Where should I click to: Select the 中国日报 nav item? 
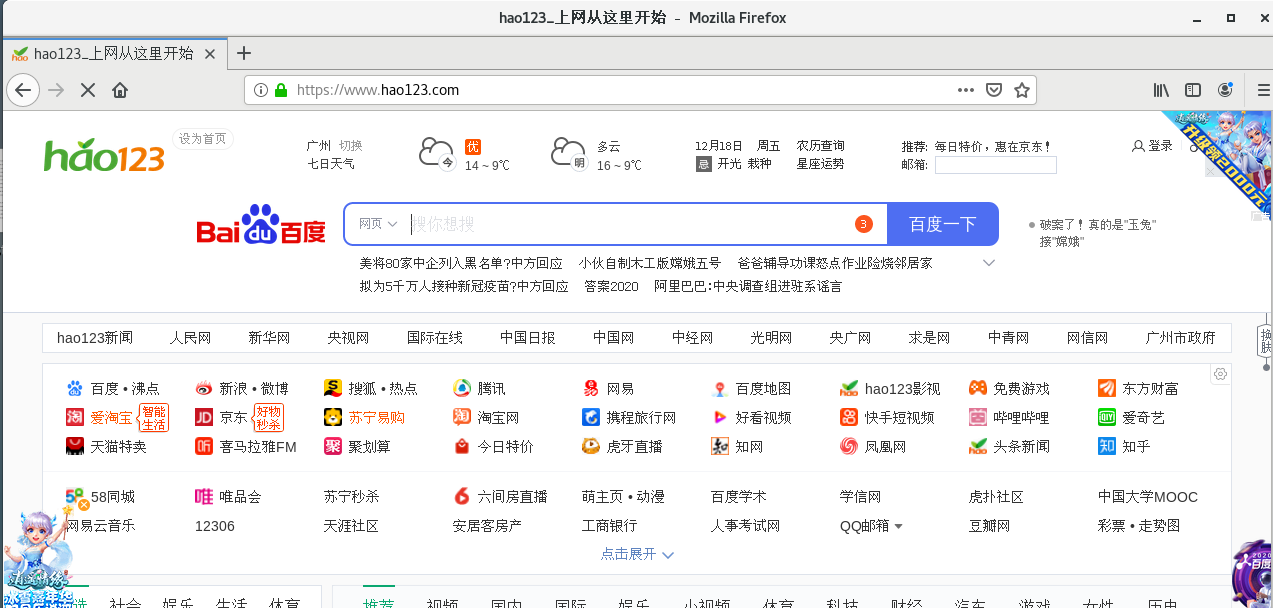click(528, 338)
